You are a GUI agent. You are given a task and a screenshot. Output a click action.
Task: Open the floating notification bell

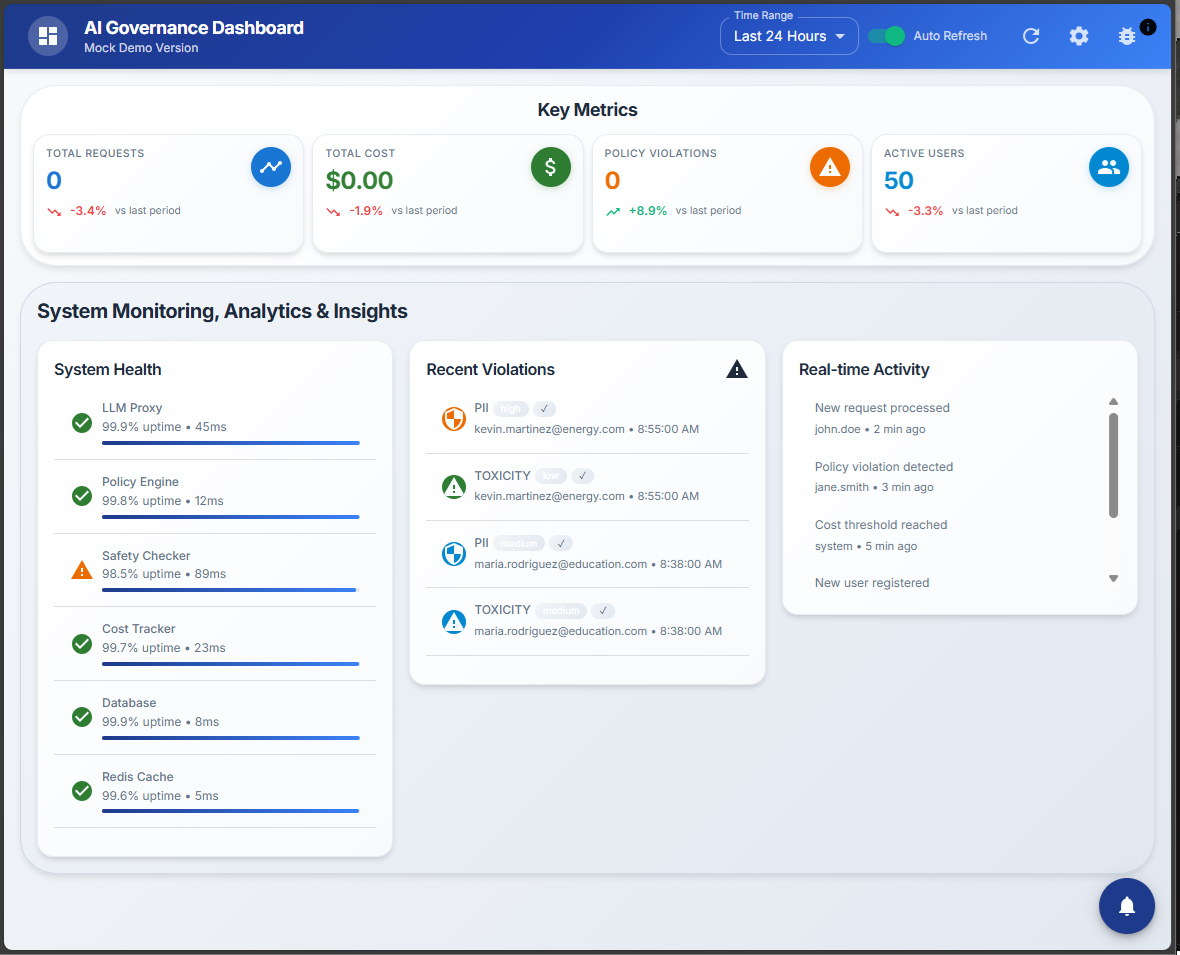[x=1127, y=906]
